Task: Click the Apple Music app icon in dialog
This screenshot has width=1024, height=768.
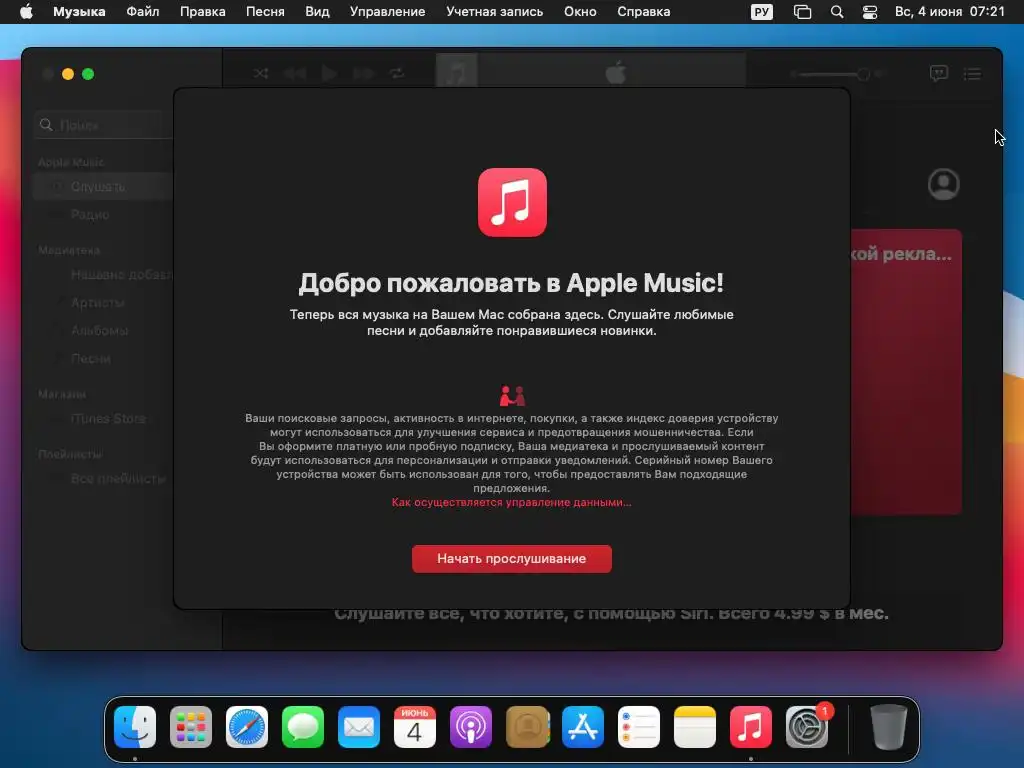Action: [512, 202]
